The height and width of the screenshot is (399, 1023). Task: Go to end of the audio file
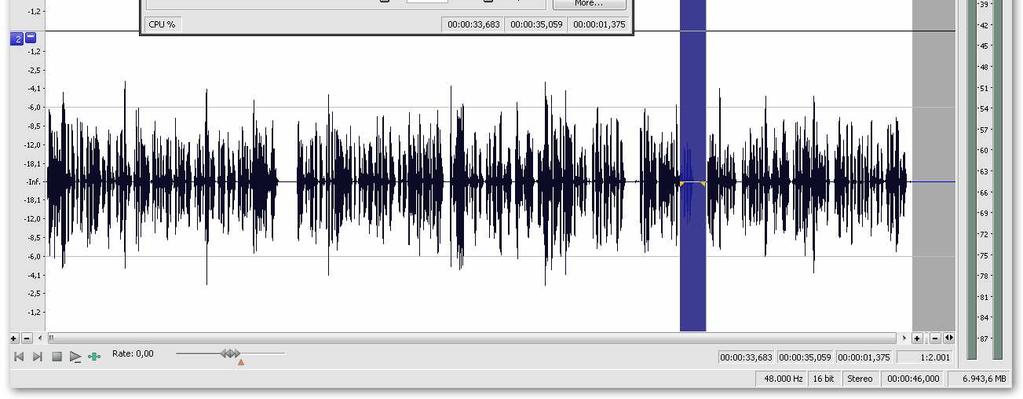tap(38, 357)
